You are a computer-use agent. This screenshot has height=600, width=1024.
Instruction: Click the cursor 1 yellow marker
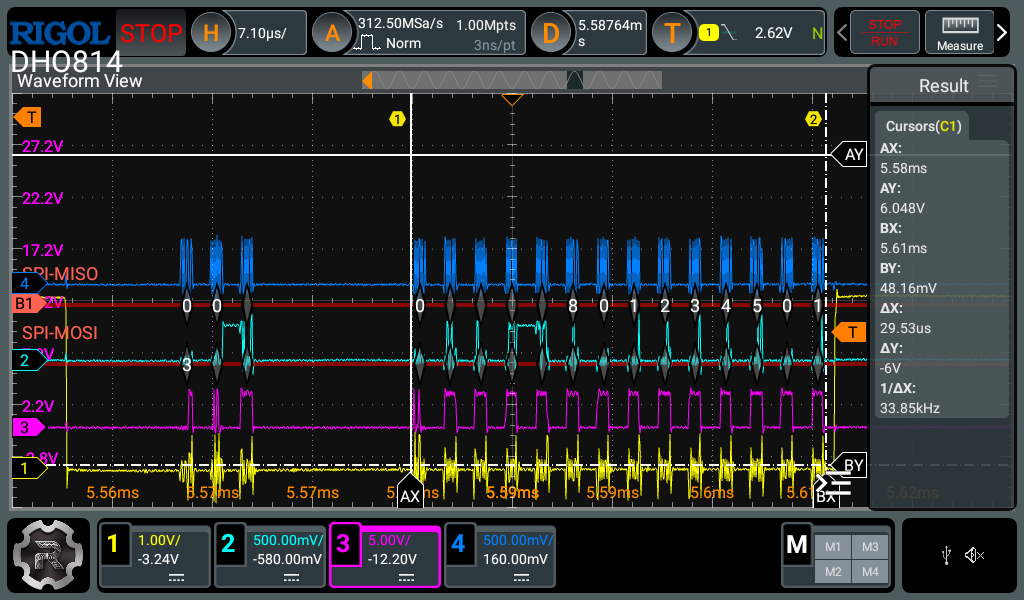(397, 119)
